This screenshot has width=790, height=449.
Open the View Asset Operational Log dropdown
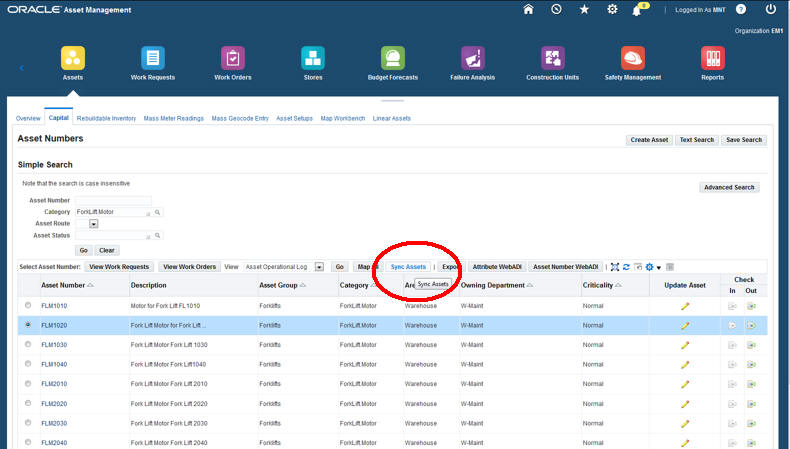coord(319,267)
